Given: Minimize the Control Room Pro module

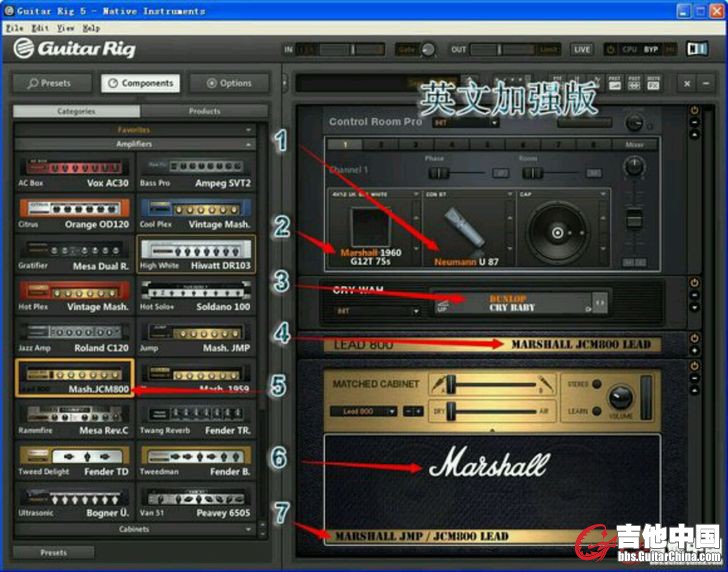Looking at the screenshot, I should point(695,123).
